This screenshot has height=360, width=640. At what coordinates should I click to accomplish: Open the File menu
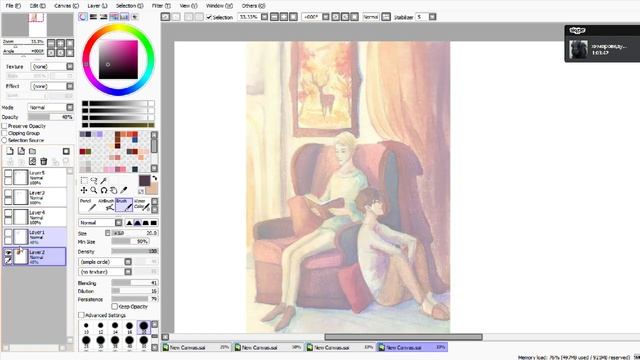[x=13, y=6]
